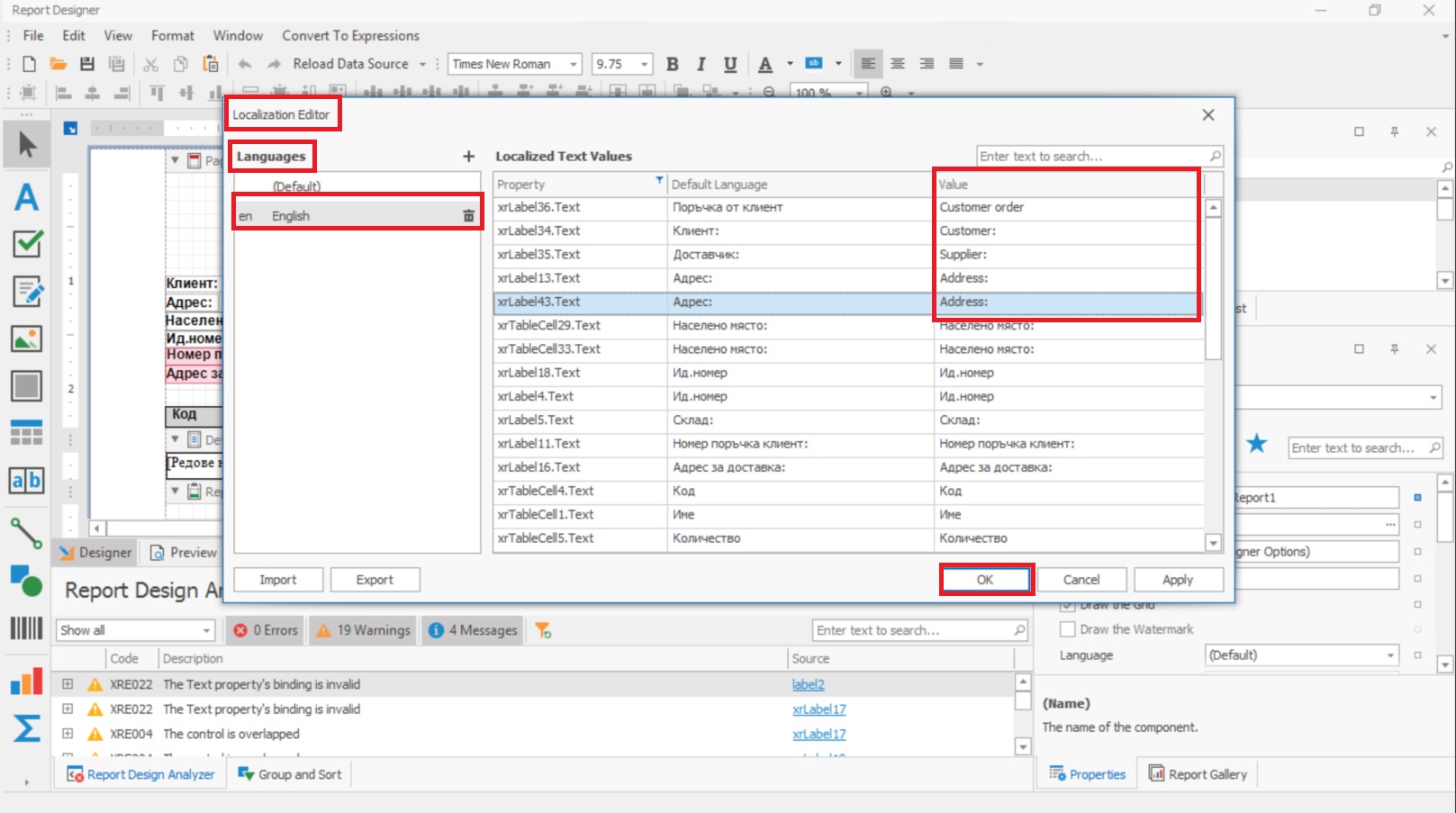Image resolution: width=1456 pixels, height=813 pixels.
Task: Click the Import button
Action: [x=278, y=580]
